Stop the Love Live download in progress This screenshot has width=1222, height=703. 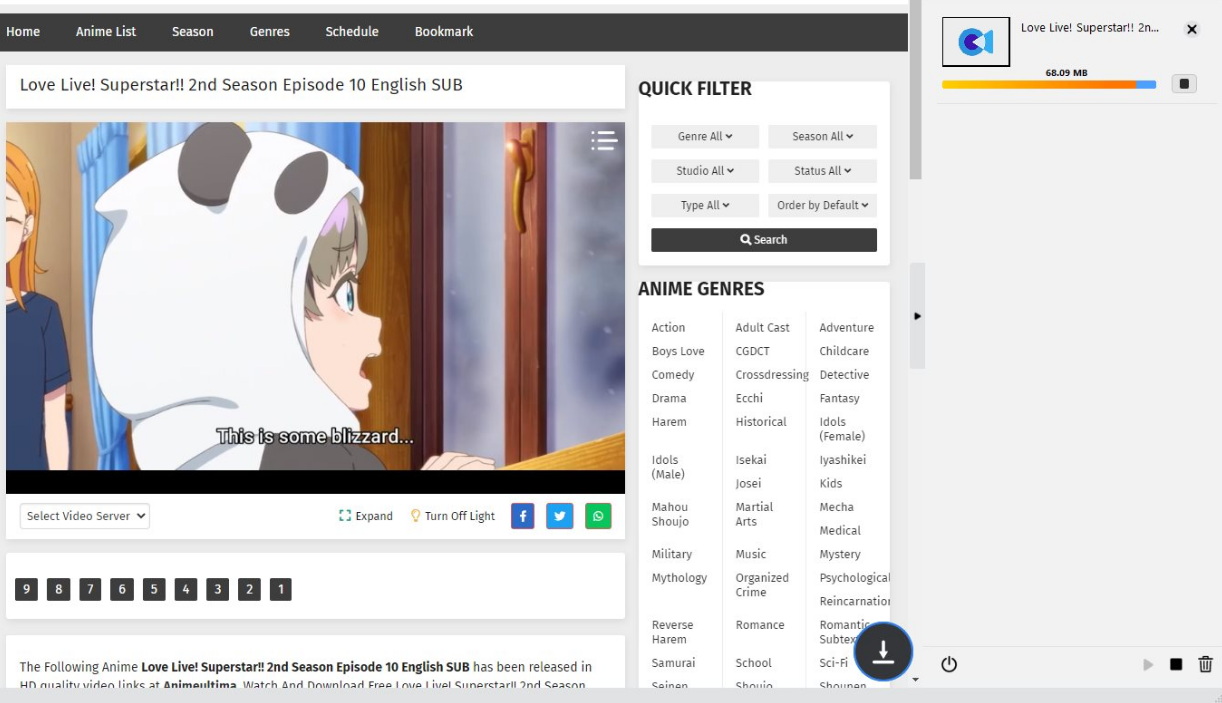(1184, 84)
